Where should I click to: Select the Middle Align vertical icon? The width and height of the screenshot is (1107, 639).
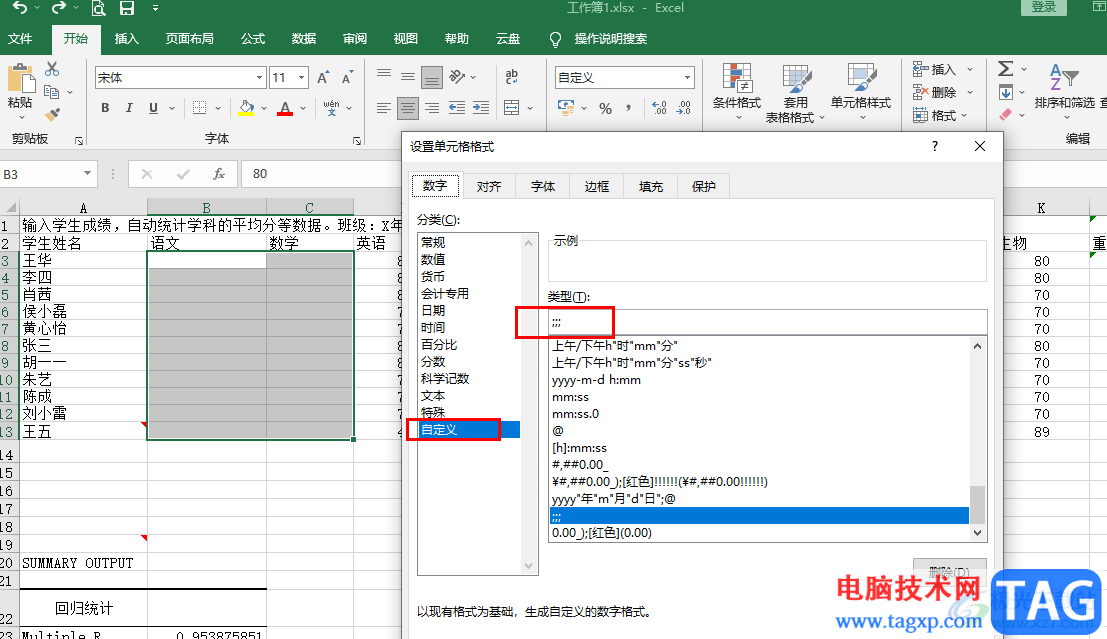click(x=407, y=76)
